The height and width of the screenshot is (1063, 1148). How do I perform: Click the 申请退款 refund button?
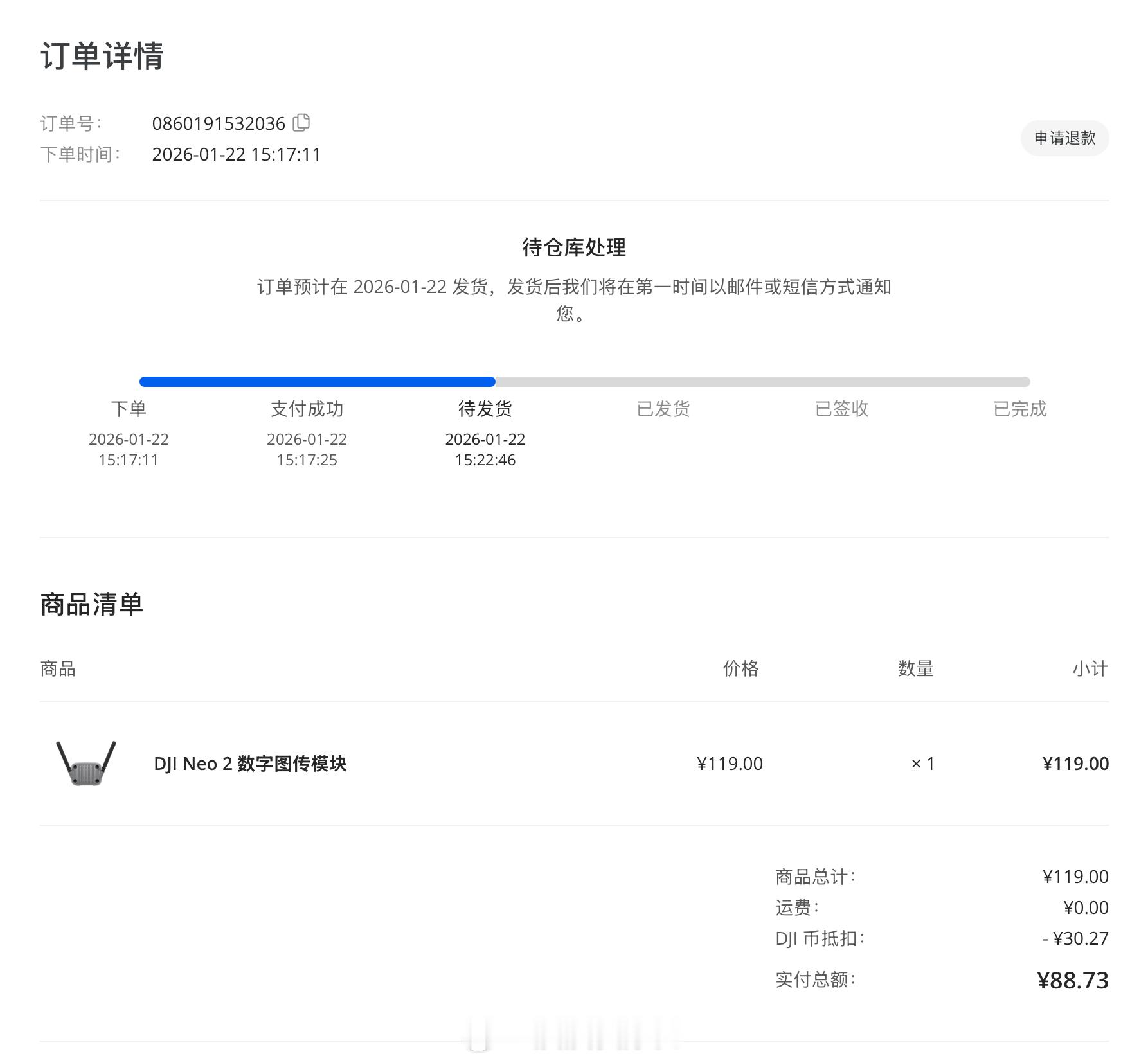click(1064, 138)
